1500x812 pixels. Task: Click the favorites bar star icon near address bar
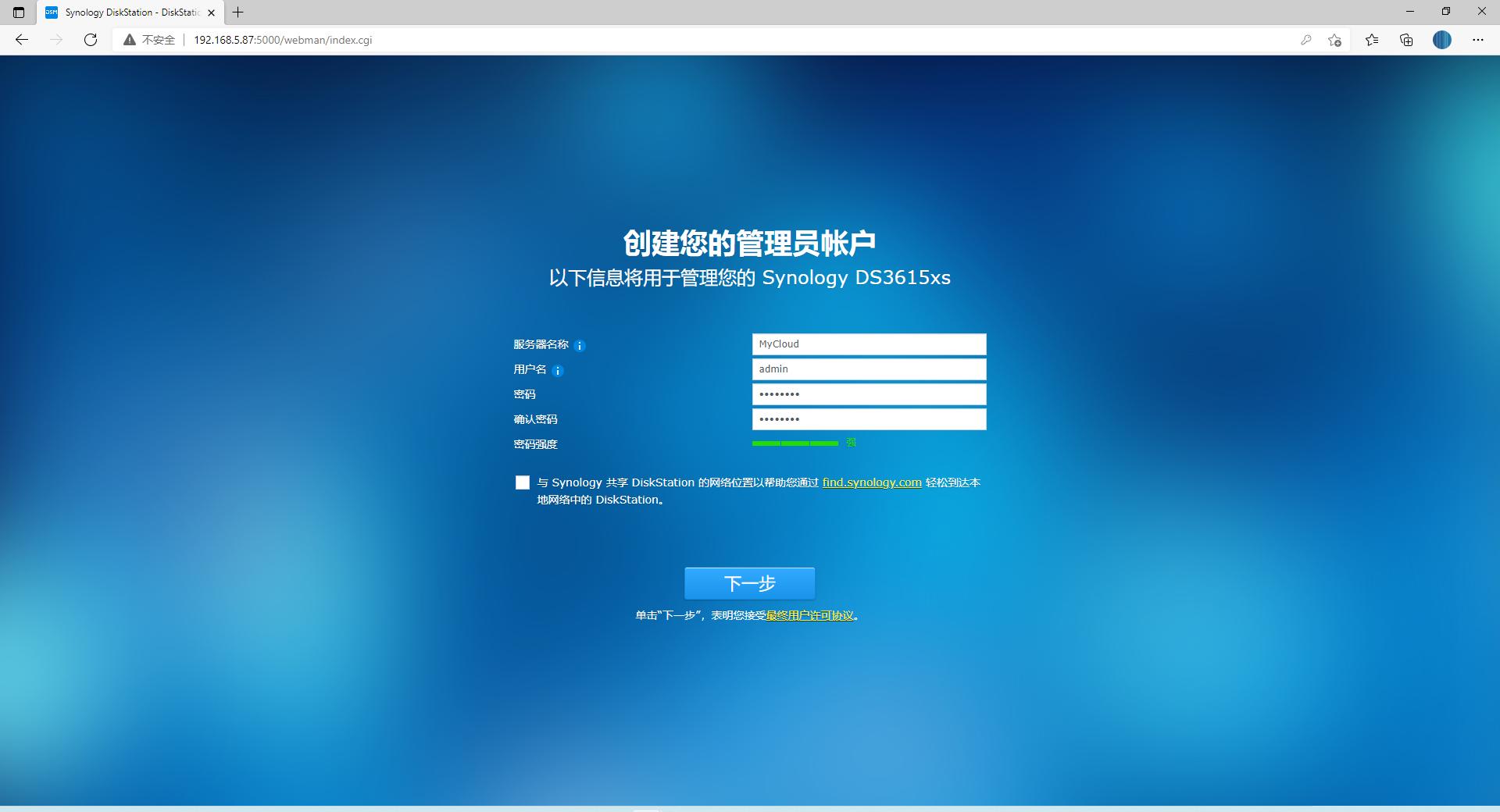coord(1371,39)
